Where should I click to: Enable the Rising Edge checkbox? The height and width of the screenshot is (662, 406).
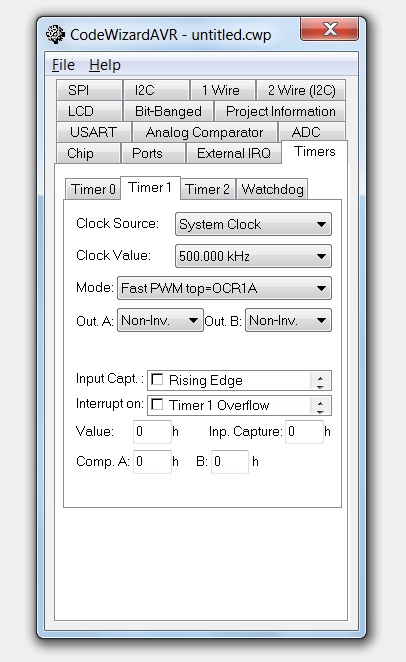pos(157,379)
